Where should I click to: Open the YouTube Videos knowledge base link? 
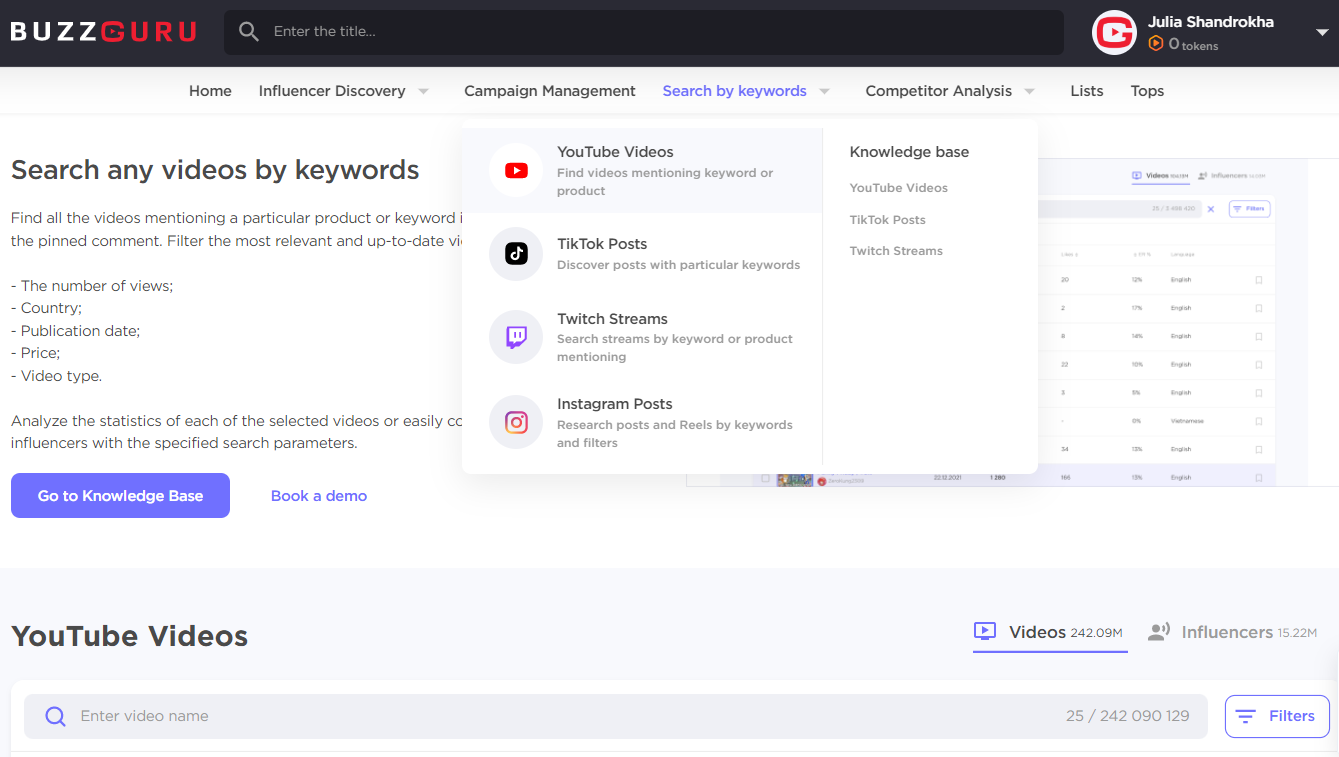tap(899, 188)
